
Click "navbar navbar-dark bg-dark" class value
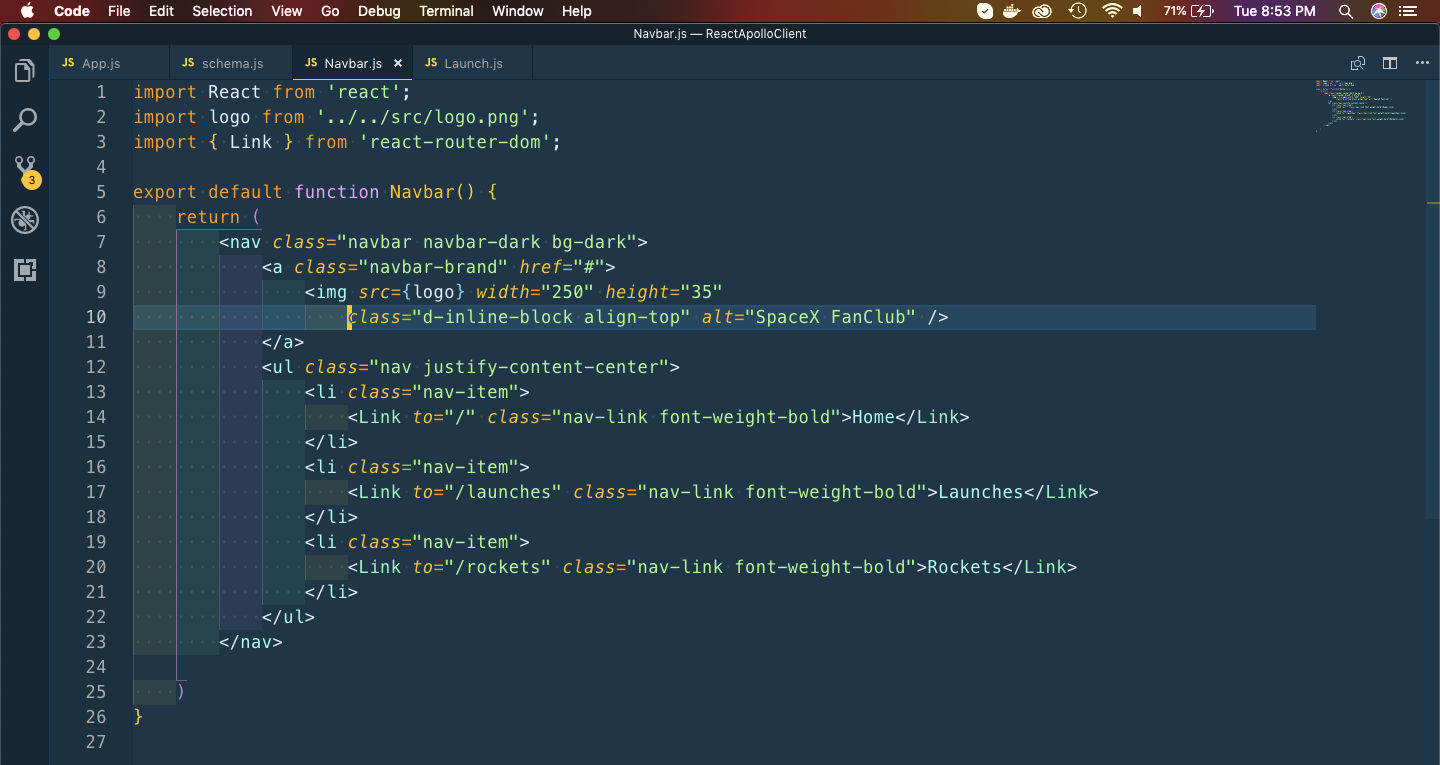[x=487, y=242]
